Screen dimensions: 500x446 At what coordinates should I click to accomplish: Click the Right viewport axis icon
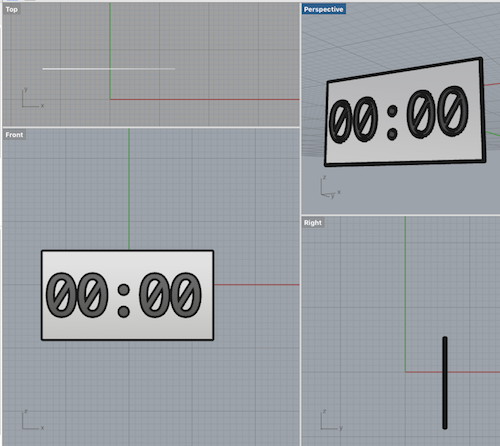point(331,420)
